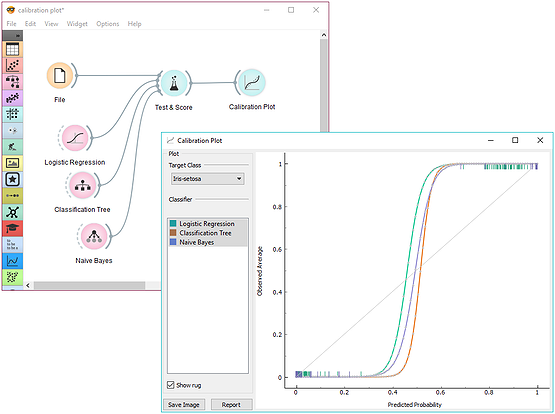This screenshot has width=555, height=414.
Task: Select the Classification Tree widget node
Action: (x=82, y=185)
